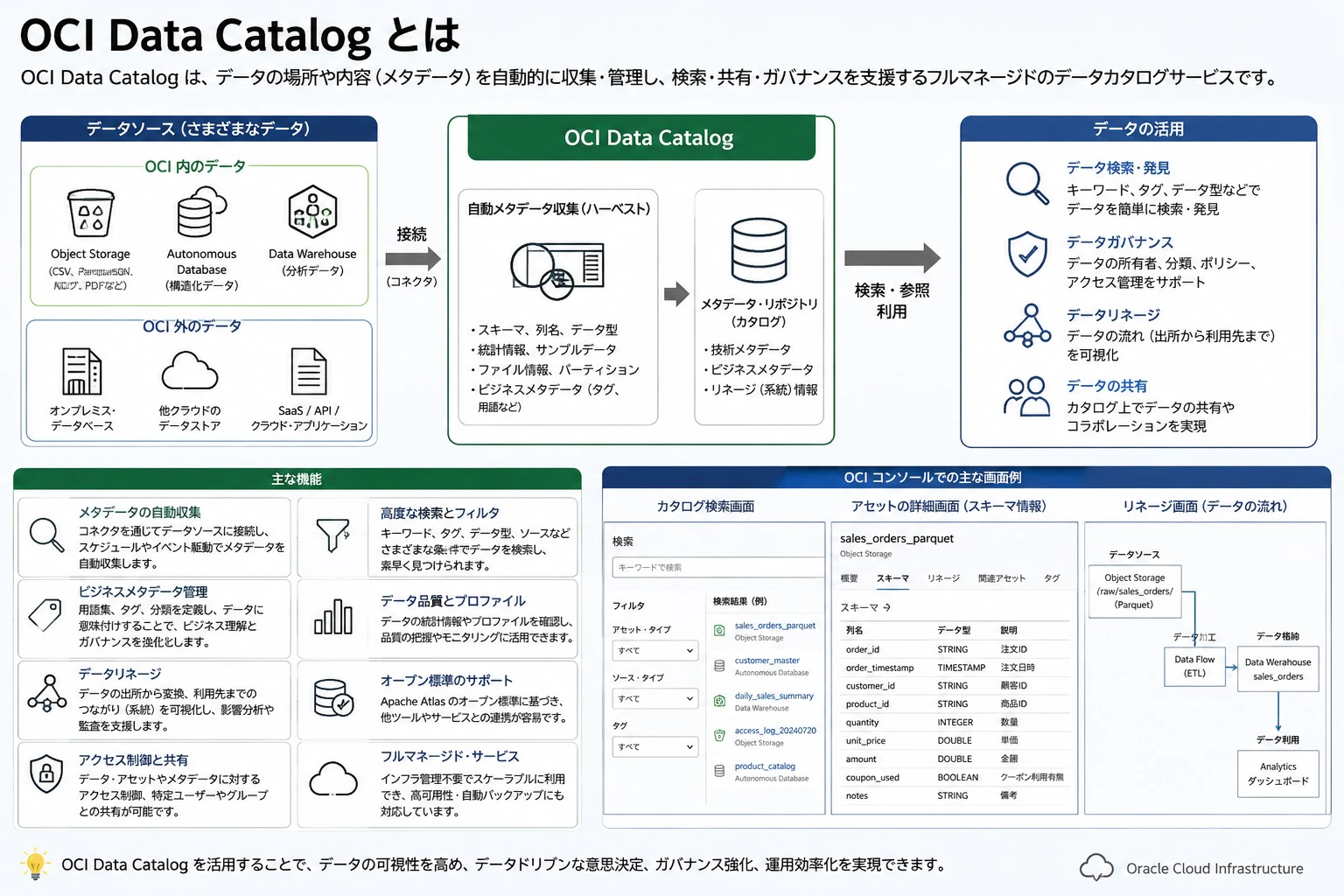Switch to the スキーマ tab
The height and width of the screenshot is (896, 1344).
892,578
